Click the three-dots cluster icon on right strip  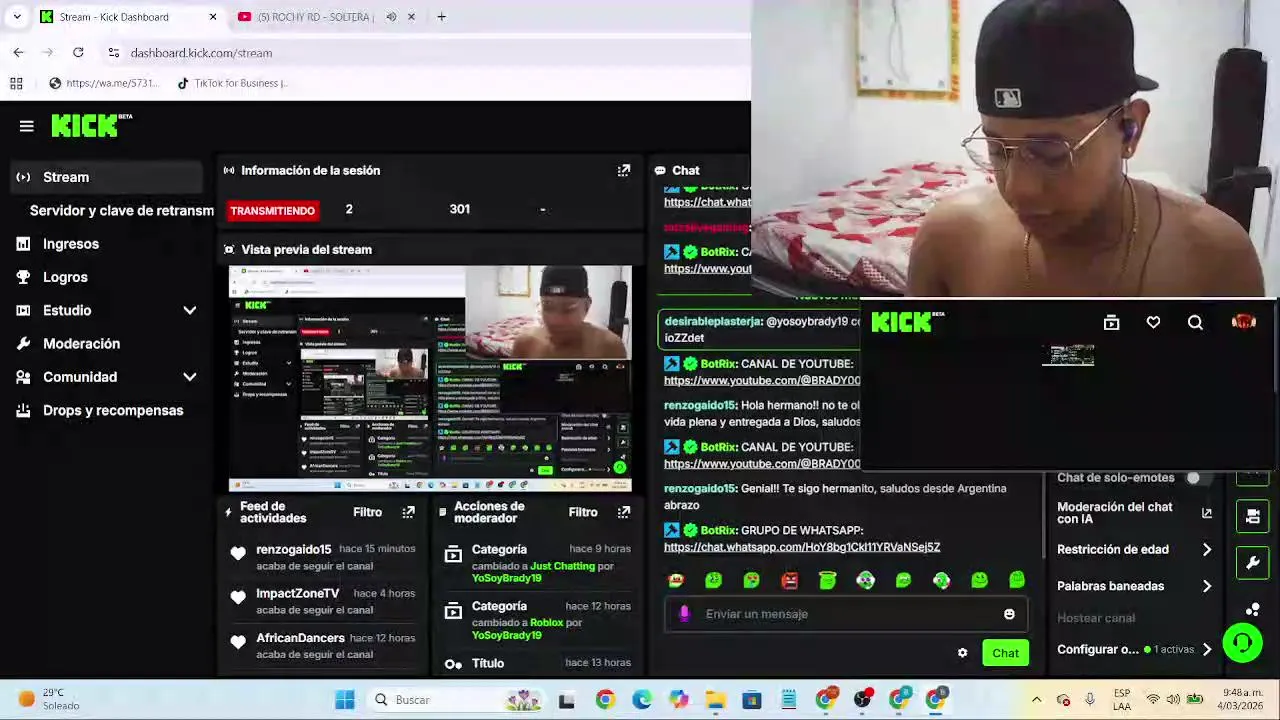(x=1253, y=609)
